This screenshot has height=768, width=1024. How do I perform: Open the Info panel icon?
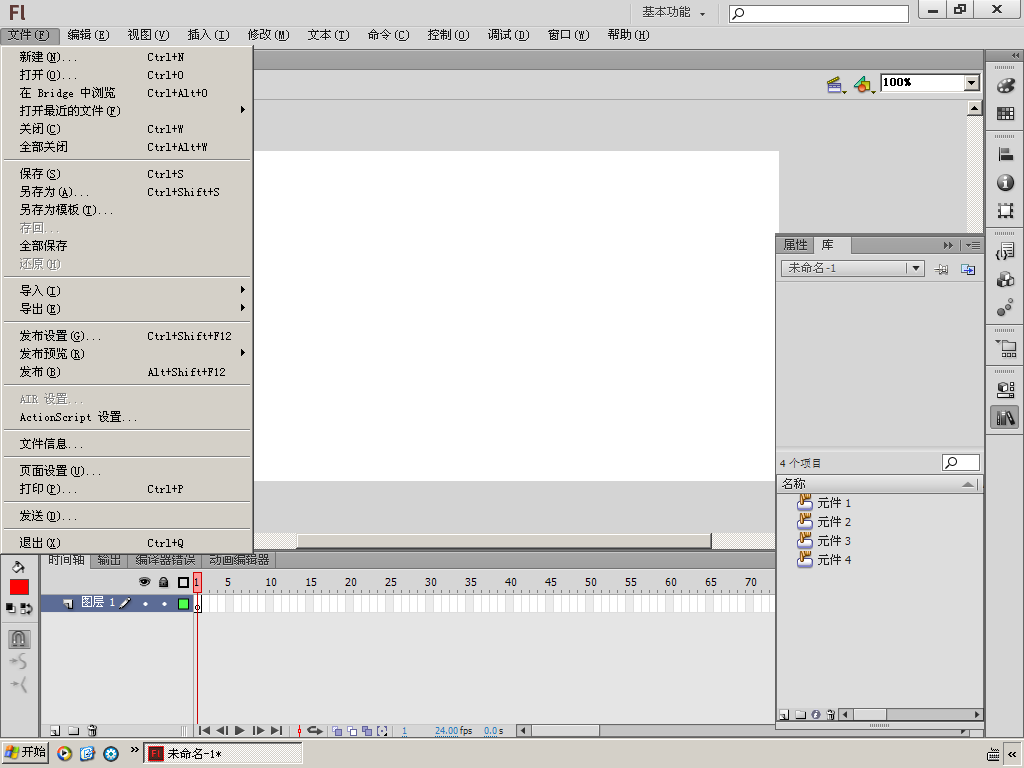tap(1005, 182)
